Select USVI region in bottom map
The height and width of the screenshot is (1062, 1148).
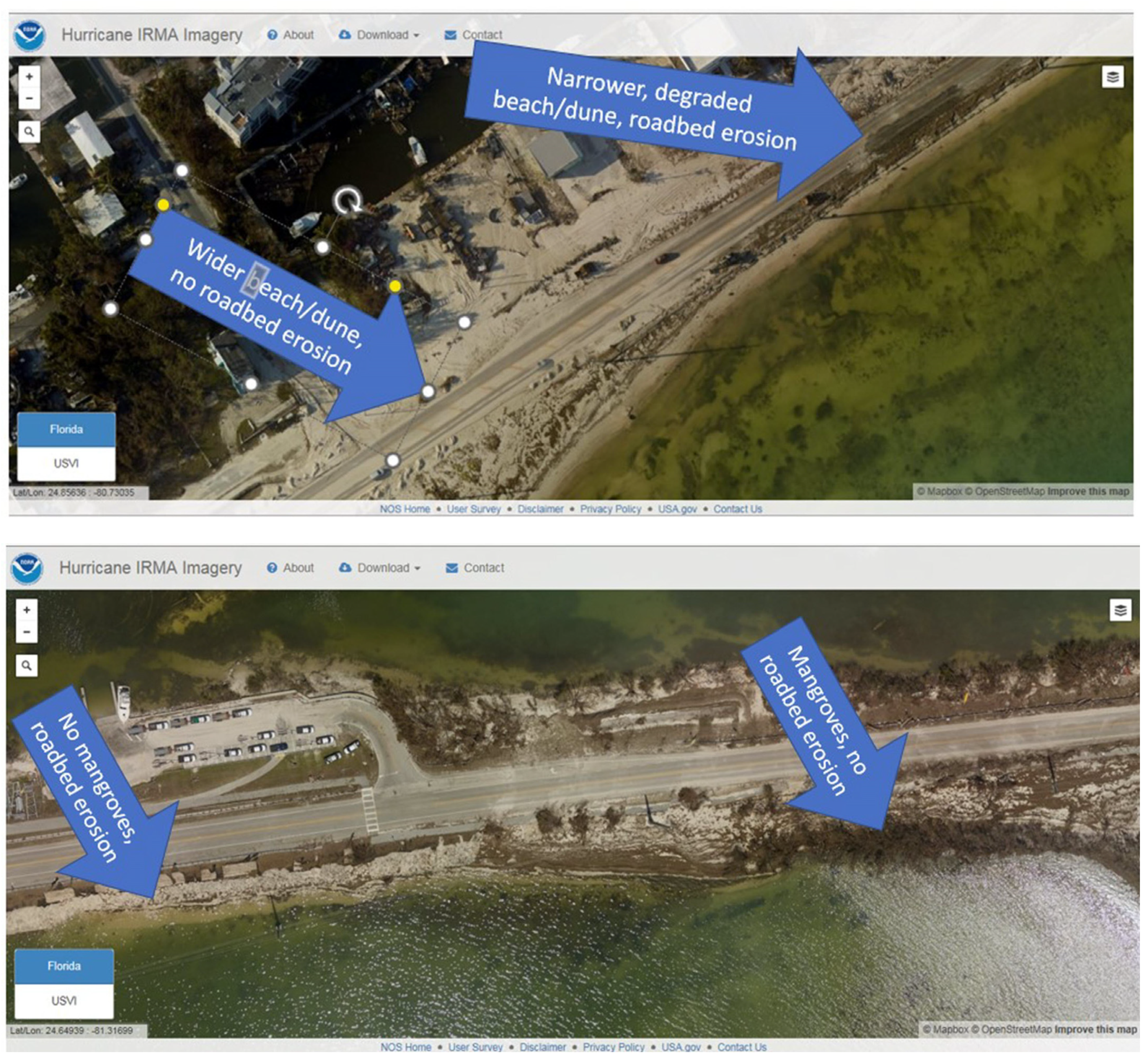(x=64, y=1000)
